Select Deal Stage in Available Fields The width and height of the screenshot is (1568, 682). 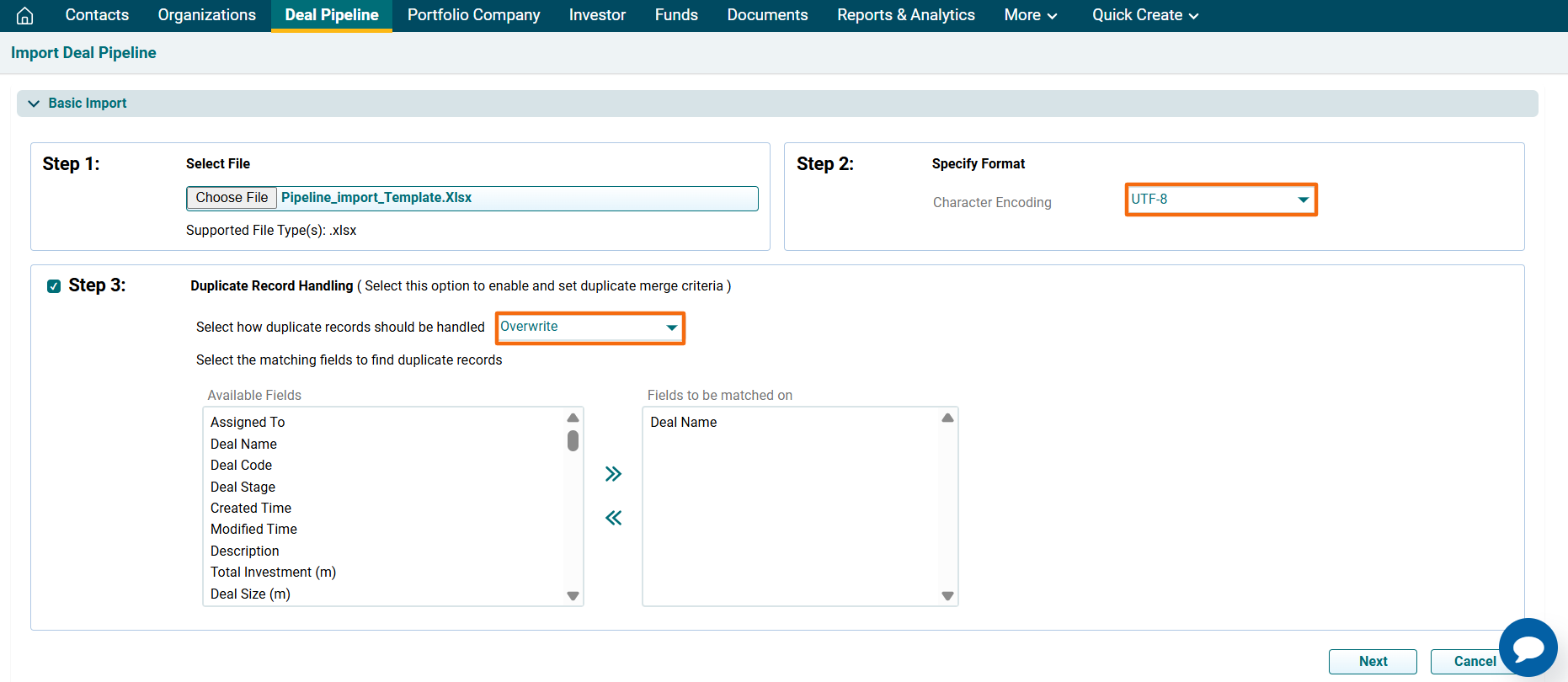(243, 487)
